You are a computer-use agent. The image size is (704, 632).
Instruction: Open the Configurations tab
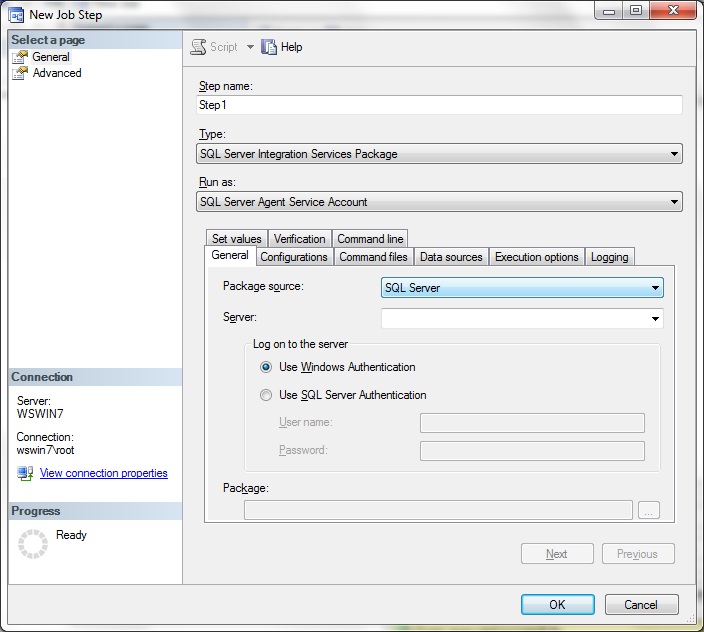tap(294, 257)
